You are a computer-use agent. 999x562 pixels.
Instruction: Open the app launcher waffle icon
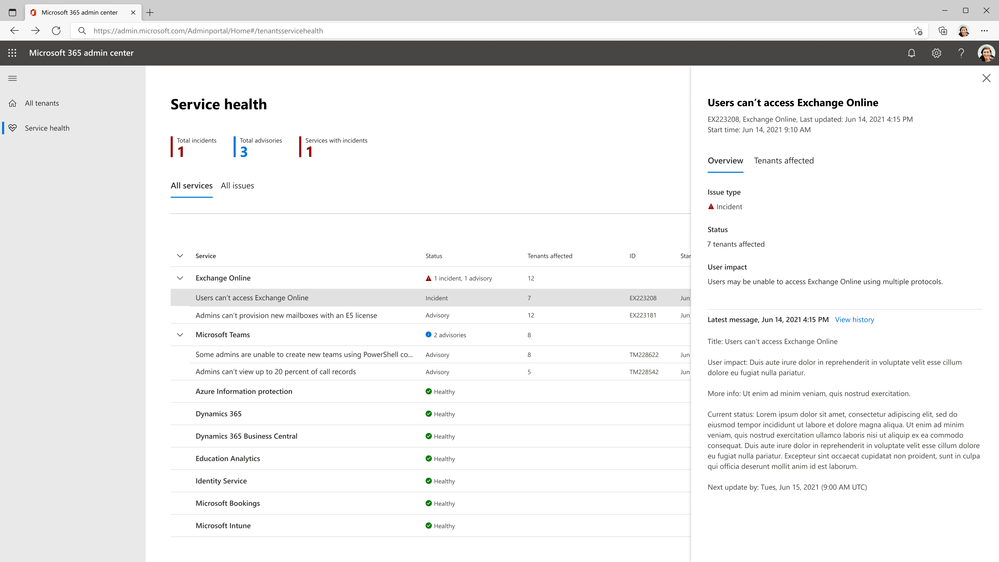pos(12,53)
